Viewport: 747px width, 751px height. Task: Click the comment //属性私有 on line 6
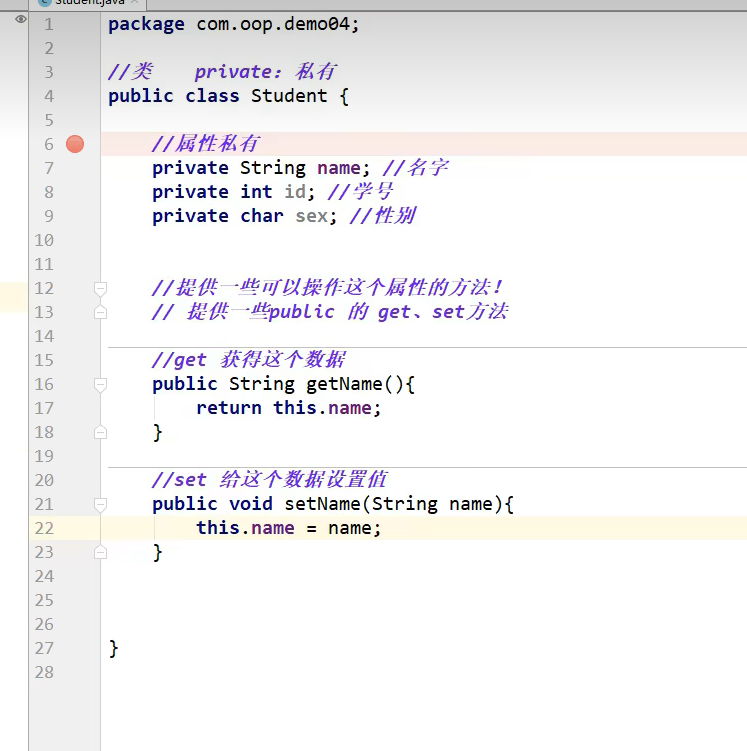point(206,144)
